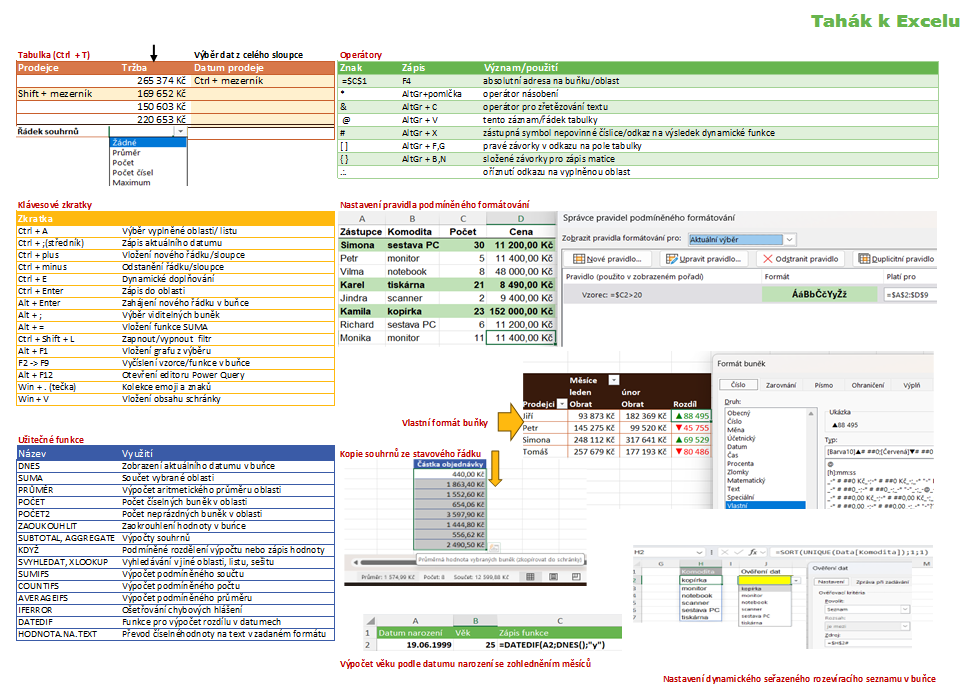Switch to the Číslo tab
Screen dimensions: 974x697
coord(738,385)
